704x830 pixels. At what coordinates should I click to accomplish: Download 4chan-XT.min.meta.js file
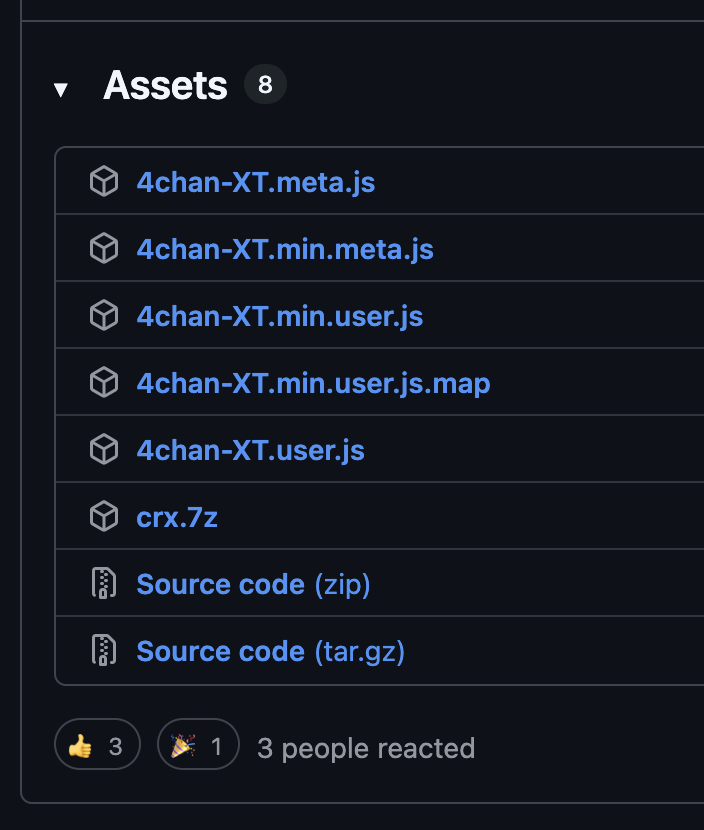coord(285,249)
